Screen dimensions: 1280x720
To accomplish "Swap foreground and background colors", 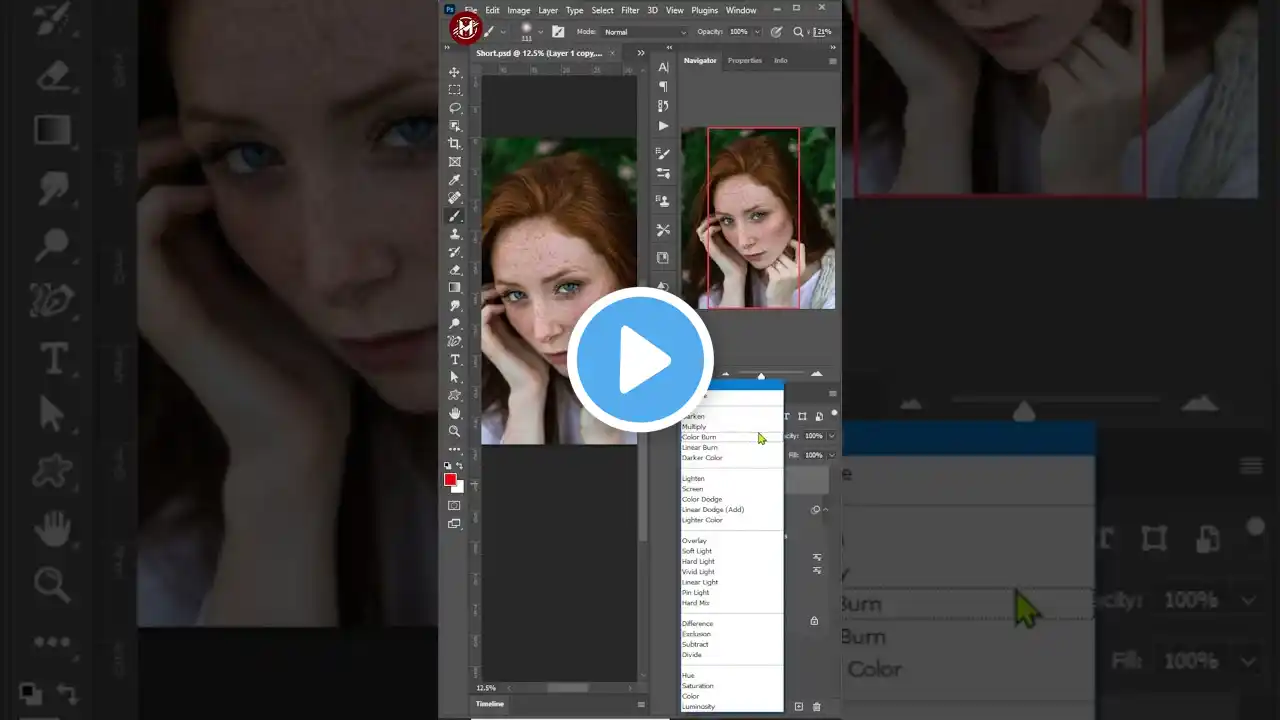I will (x=460, y=466).
